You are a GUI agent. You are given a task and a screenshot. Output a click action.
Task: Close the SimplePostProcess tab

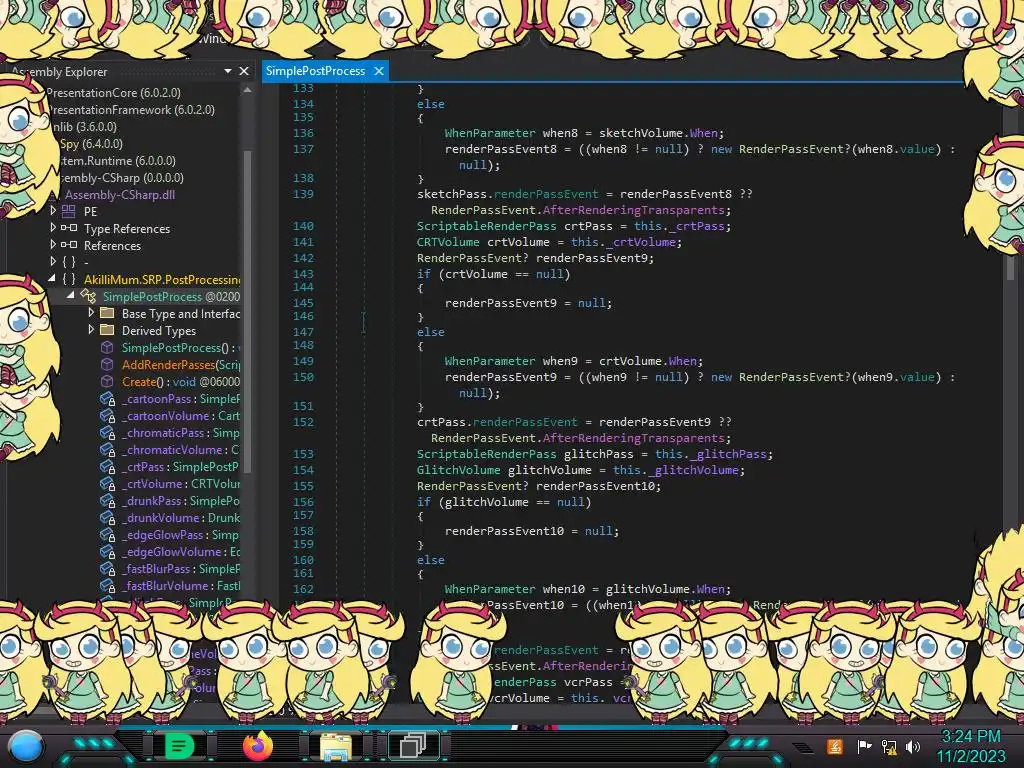coord(379,71)
